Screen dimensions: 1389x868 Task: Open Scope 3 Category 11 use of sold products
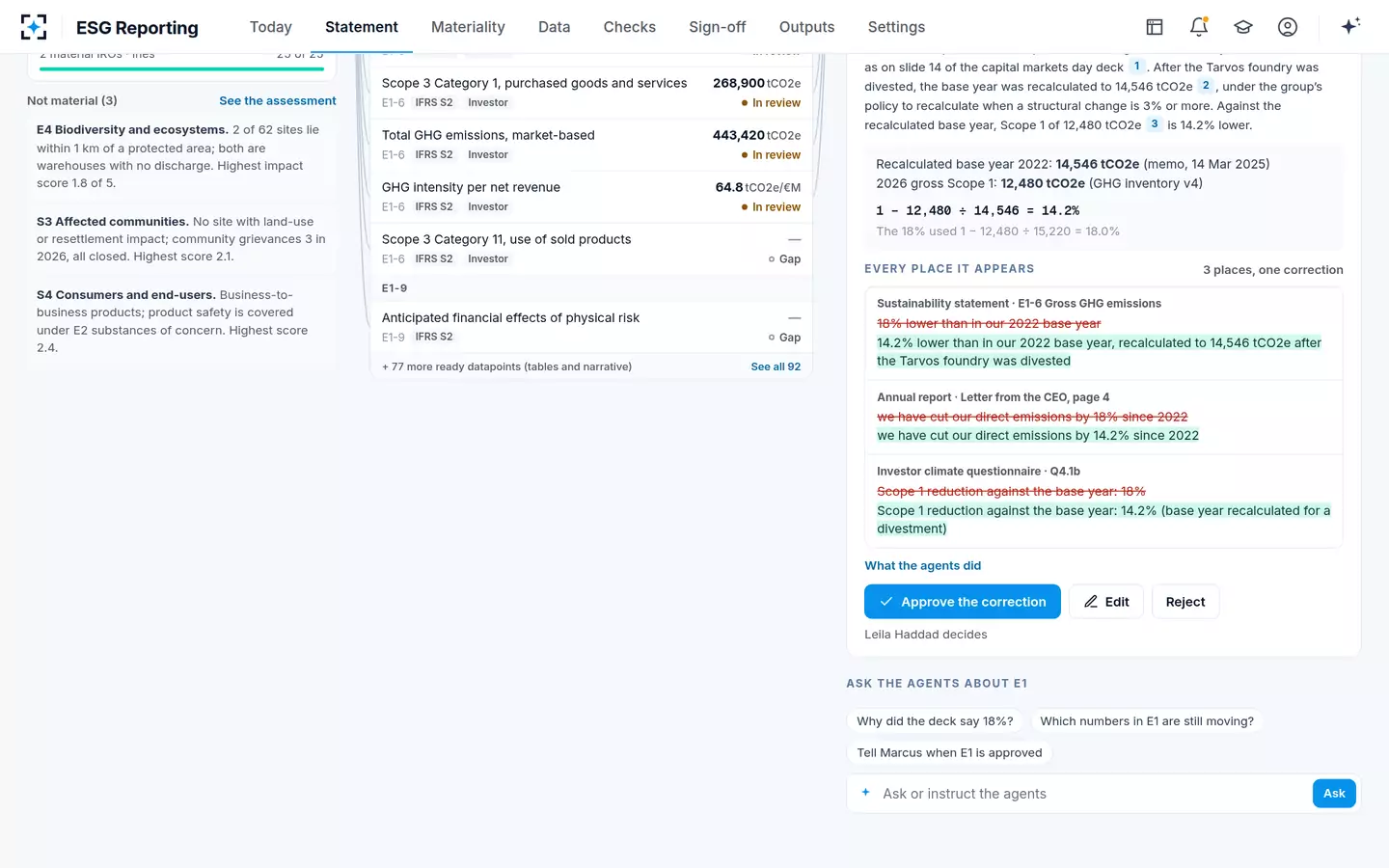point(591,249)
